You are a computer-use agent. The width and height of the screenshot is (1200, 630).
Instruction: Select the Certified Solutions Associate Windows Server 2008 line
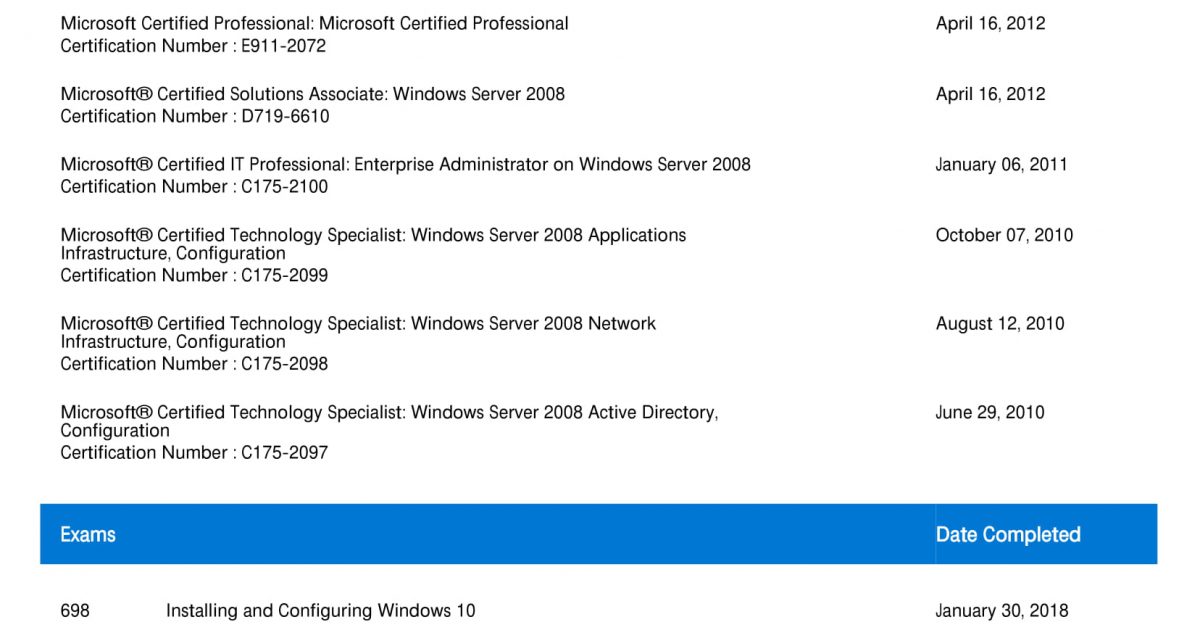312,94
